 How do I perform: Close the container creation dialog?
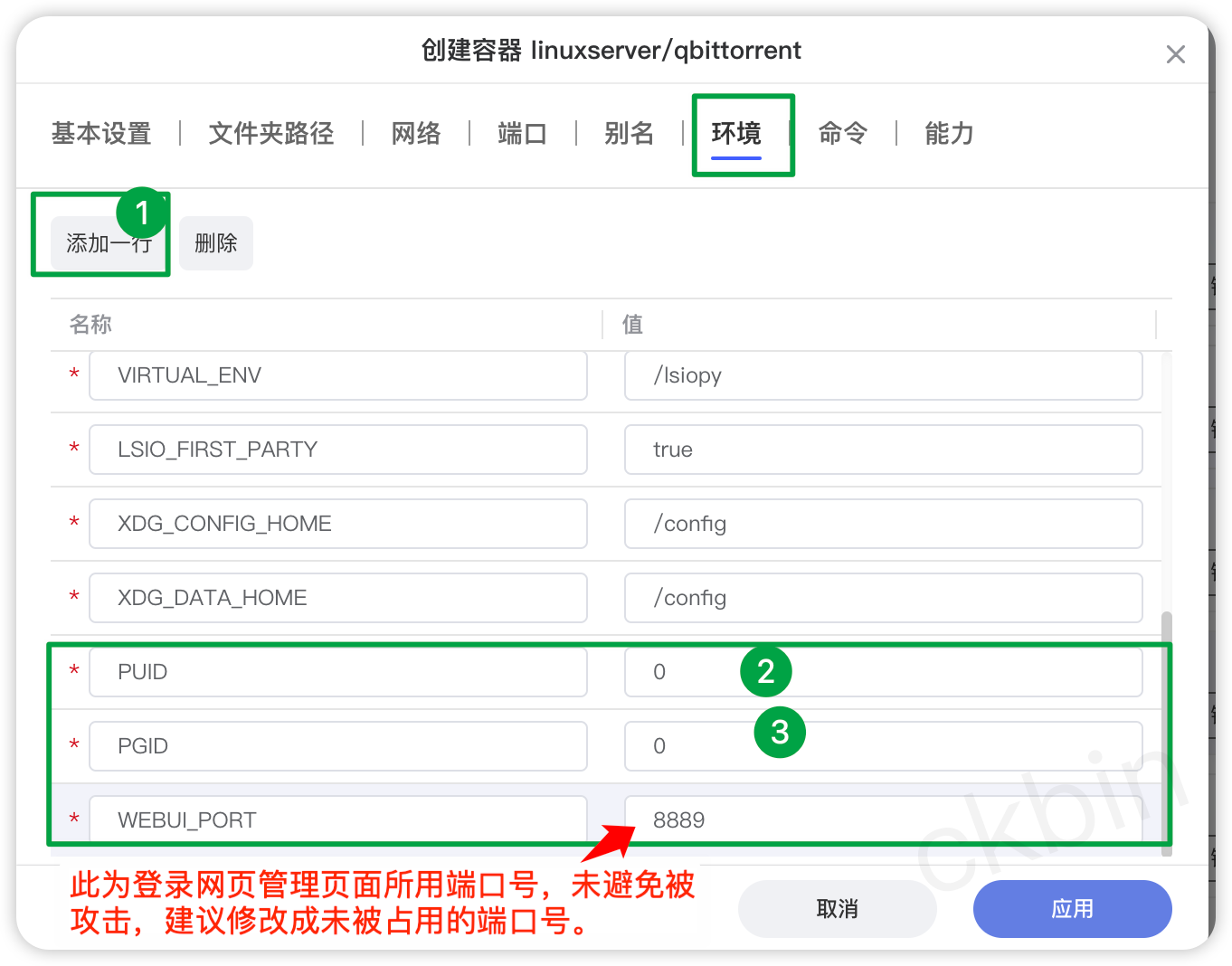pyautogui.click(x=1175, y=54)
